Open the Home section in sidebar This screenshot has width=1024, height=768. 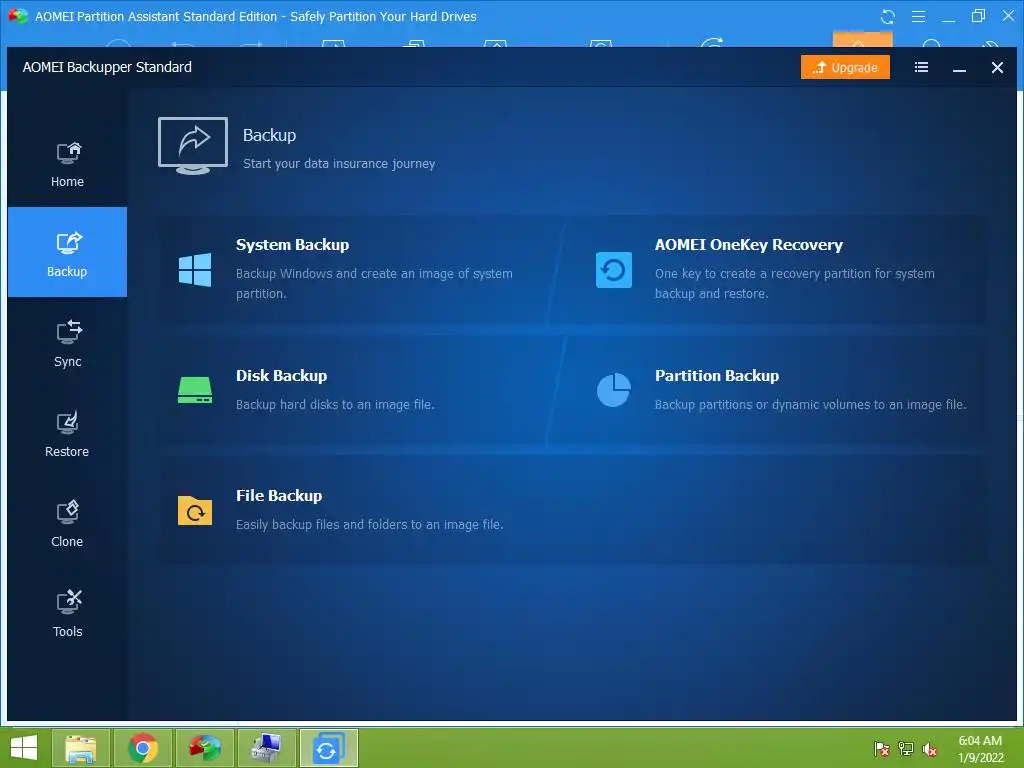tap(67, 163)
